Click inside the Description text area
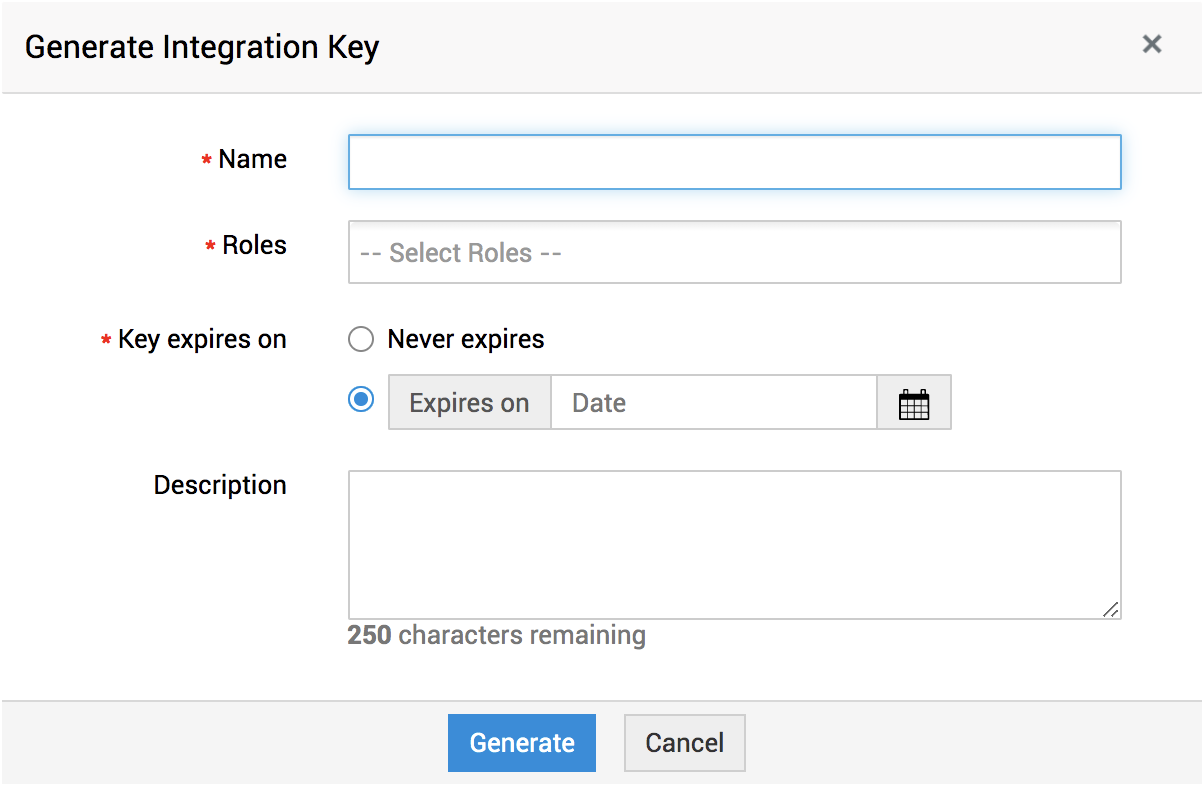The width and height of the screenshot is (1204, 786). pyautogui.click(x=734, y=545)
